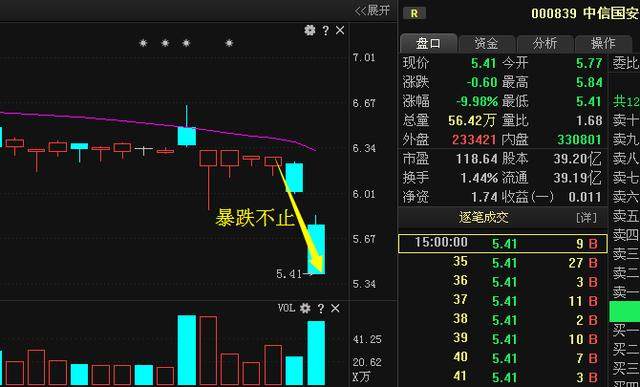Click the 7.01 price axis label
This screenshot has height=387, width=640.
[x=364, y=57]
